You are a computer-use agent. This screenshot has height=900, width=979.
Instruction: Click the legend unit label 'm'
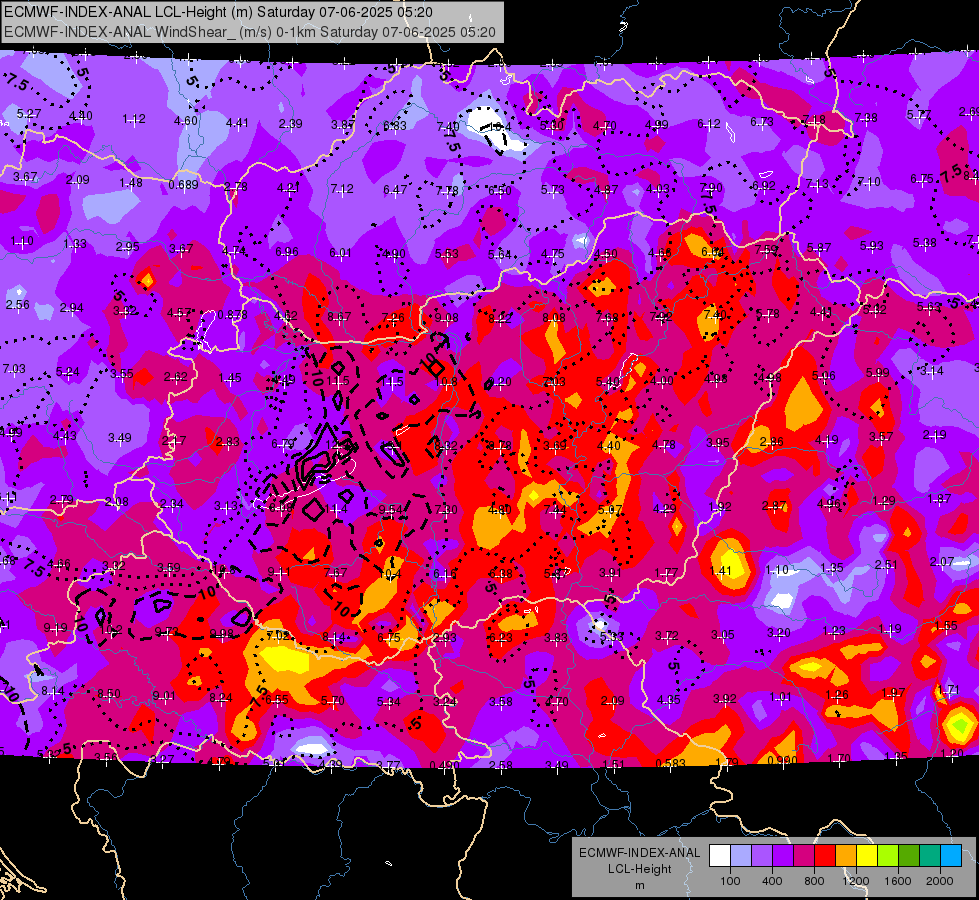639,886
